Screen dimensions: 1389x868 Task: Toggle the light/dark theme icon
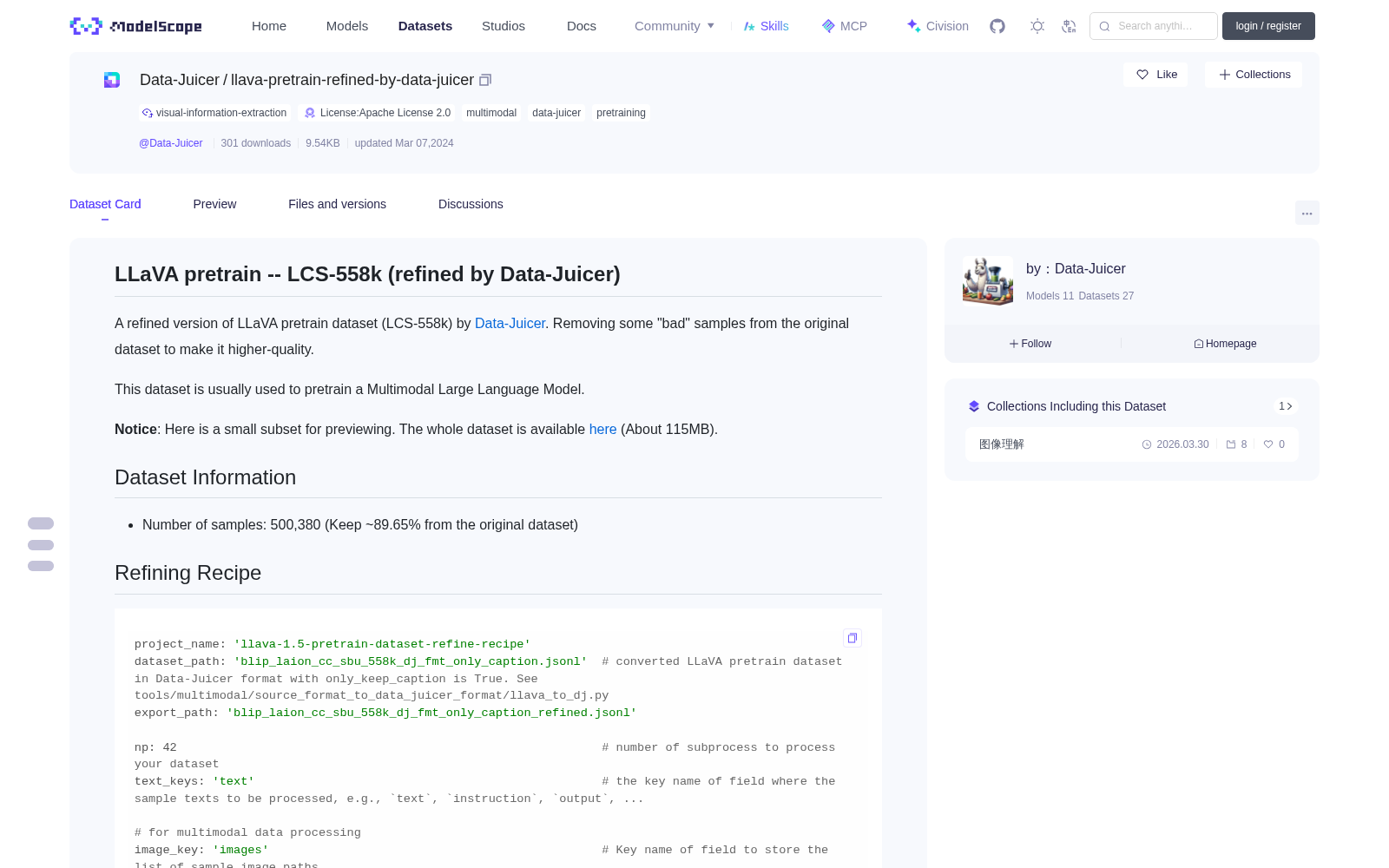point(1037,26)
